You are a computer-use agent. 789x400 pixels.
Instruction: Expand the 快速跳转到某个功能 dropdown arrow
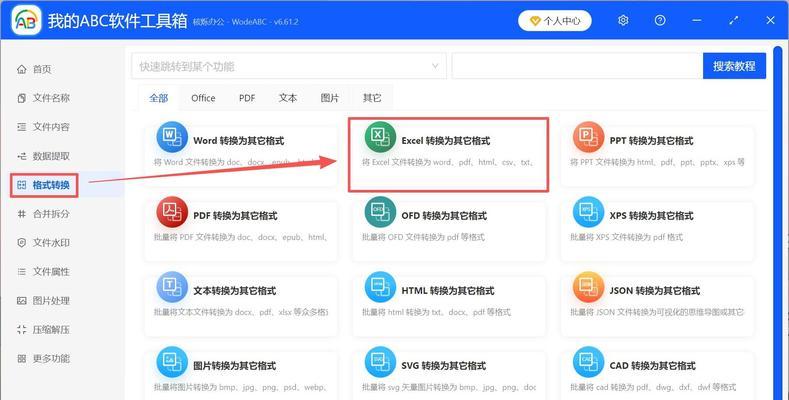(x=435, y=66)
